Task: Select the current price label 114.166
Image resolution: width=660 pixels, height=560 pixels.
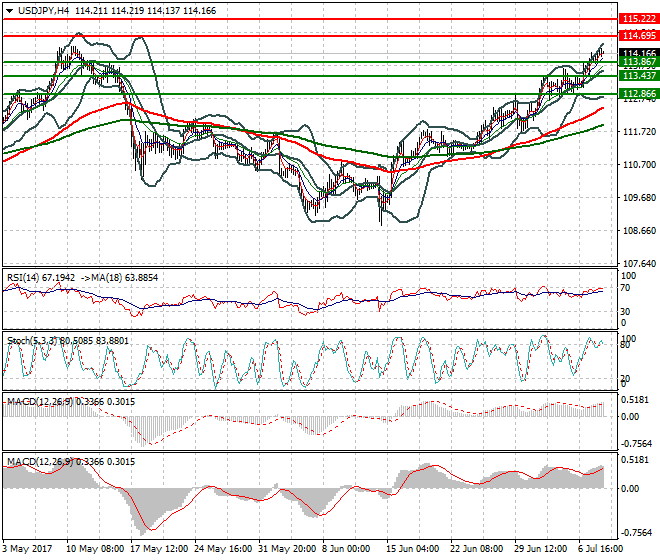Action: (639, 53)
